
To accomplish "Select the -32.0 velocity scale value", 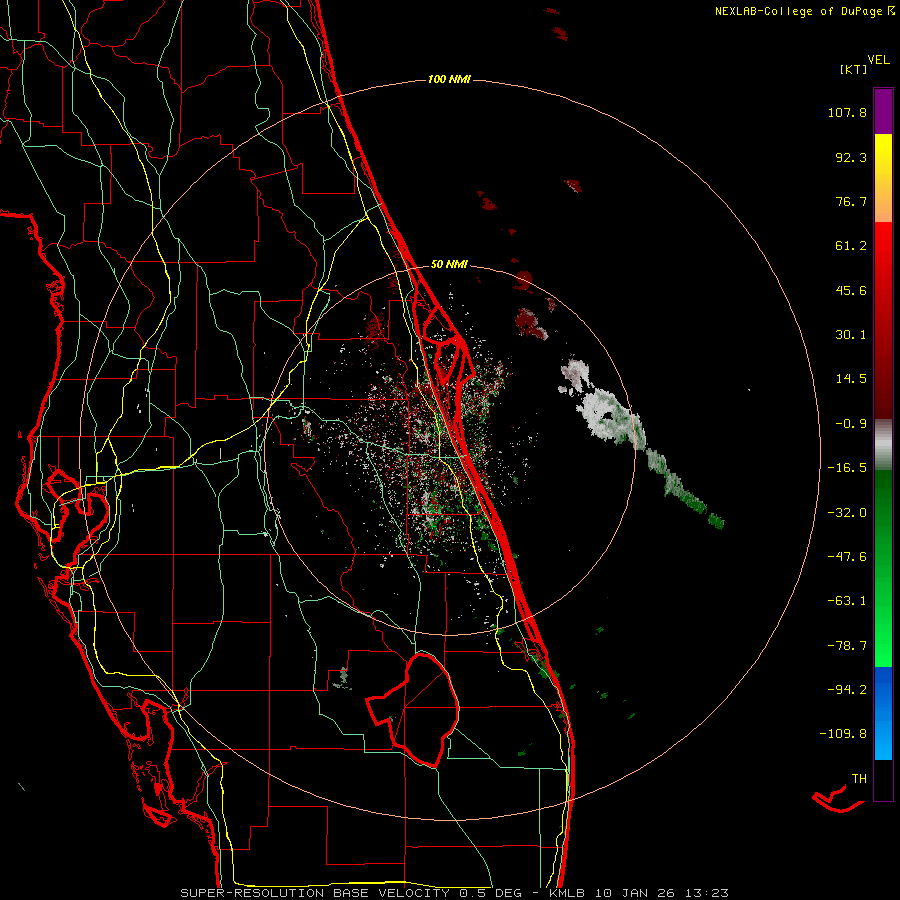I will [x=847, y=513].
